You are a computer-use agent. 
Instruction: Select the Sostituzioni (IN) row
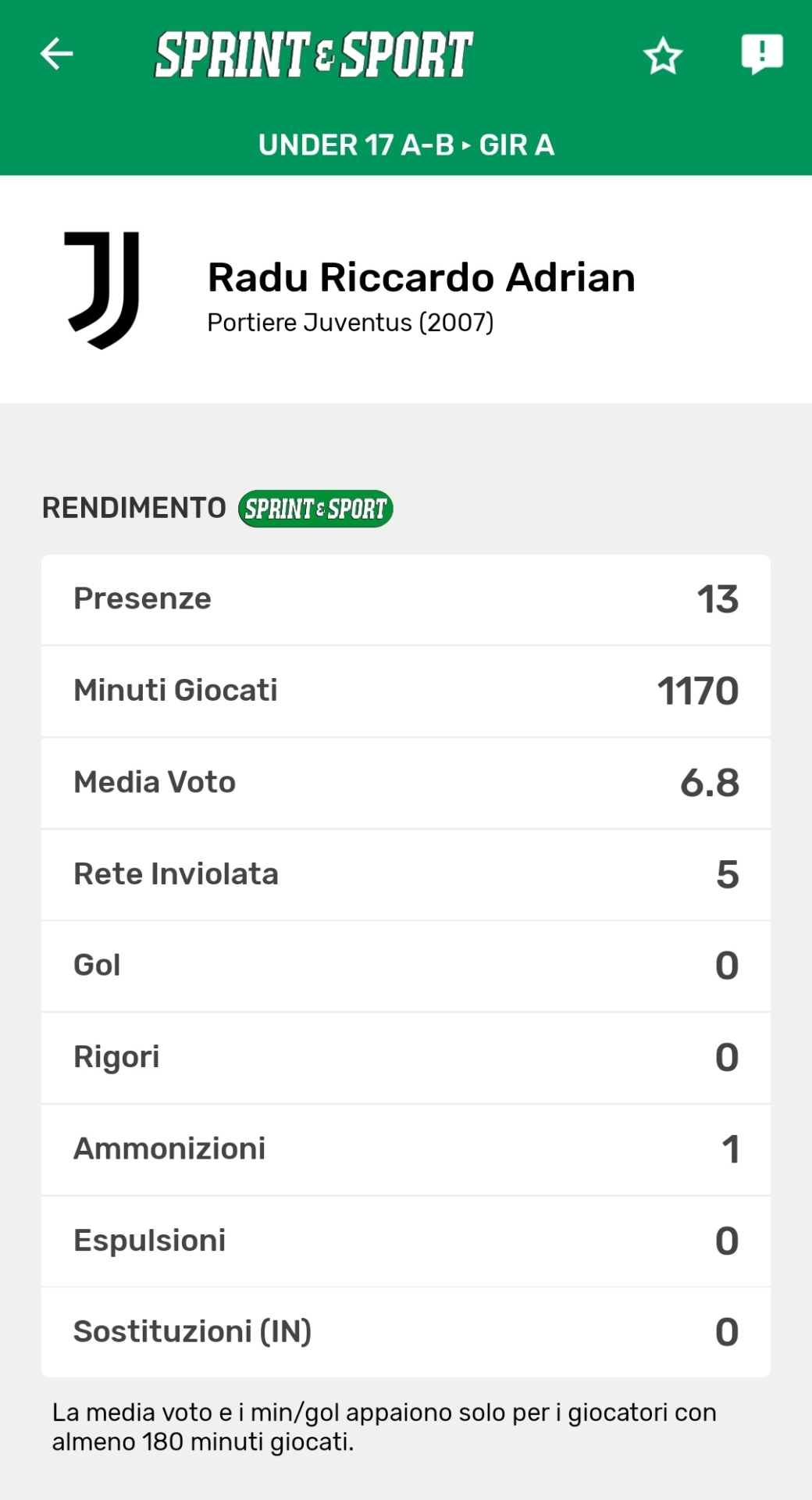coord(406,1332)
